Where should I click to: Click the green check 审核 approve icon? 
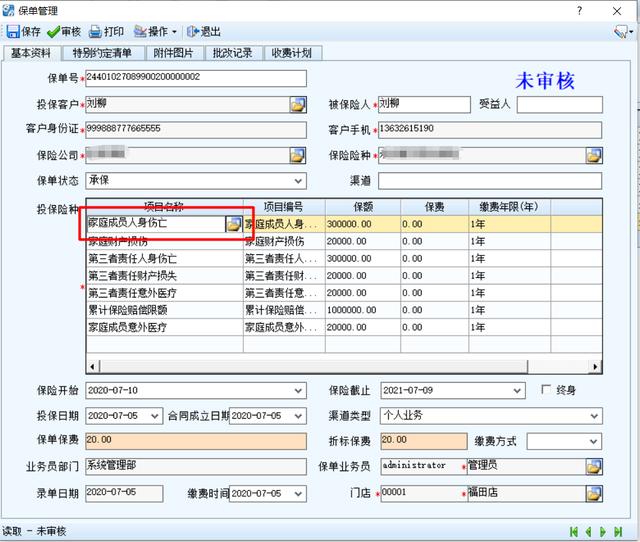pyautogui.click(x=53, y=32)
